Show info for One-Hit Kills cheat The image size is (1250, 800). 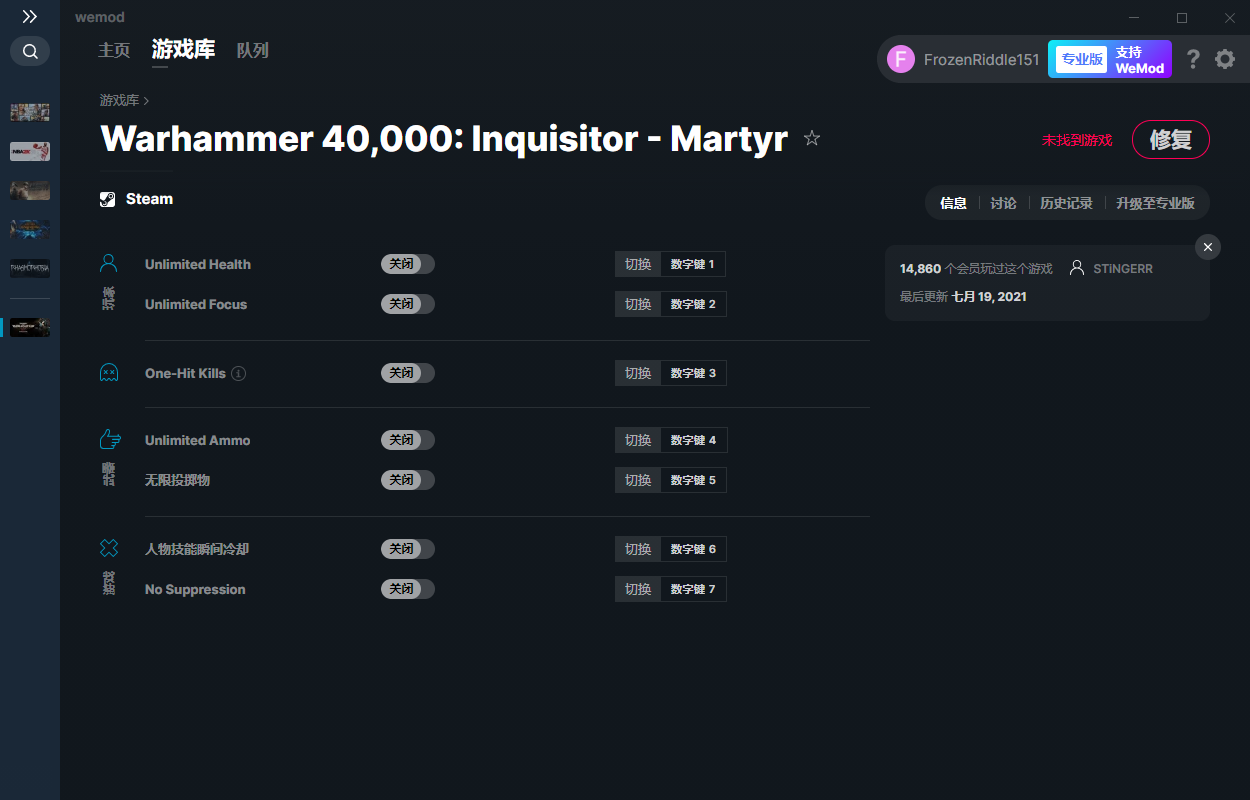tap(239, 373)
